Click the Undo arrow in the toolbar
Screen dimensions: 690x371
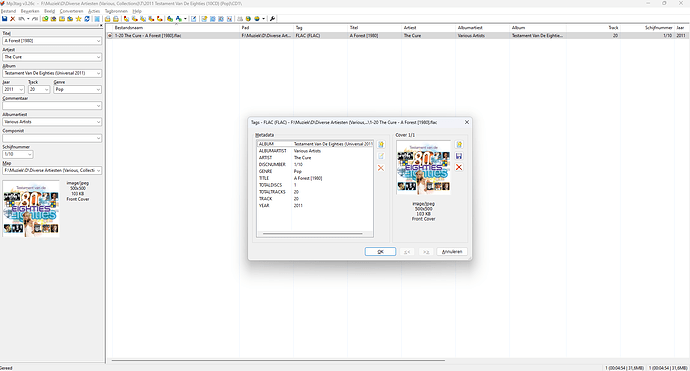click(x=22, y=18)
